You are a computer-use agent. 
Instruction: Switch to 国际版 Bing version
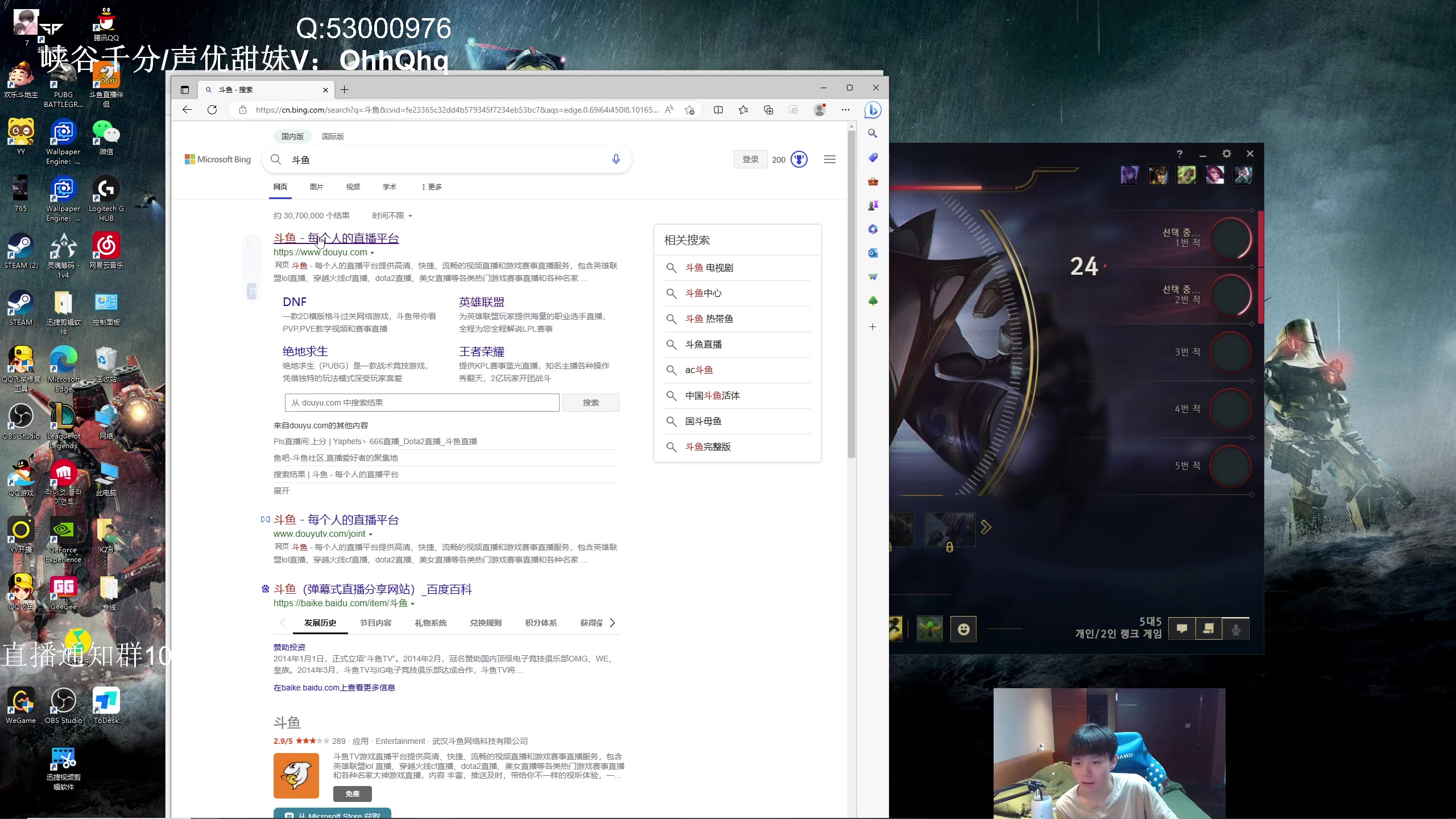pyautogui.click(x=333, y=136)
